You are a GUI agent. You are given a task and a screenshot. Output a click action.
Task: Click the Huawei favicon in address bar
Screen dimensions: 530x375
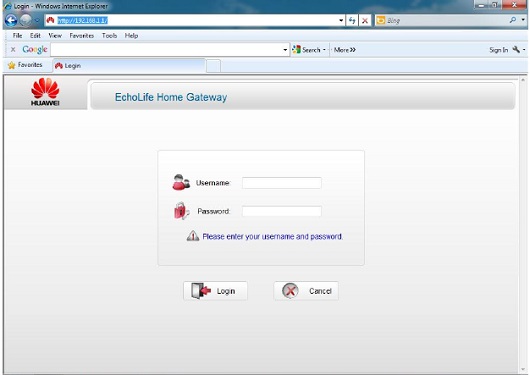pos(51,21)
